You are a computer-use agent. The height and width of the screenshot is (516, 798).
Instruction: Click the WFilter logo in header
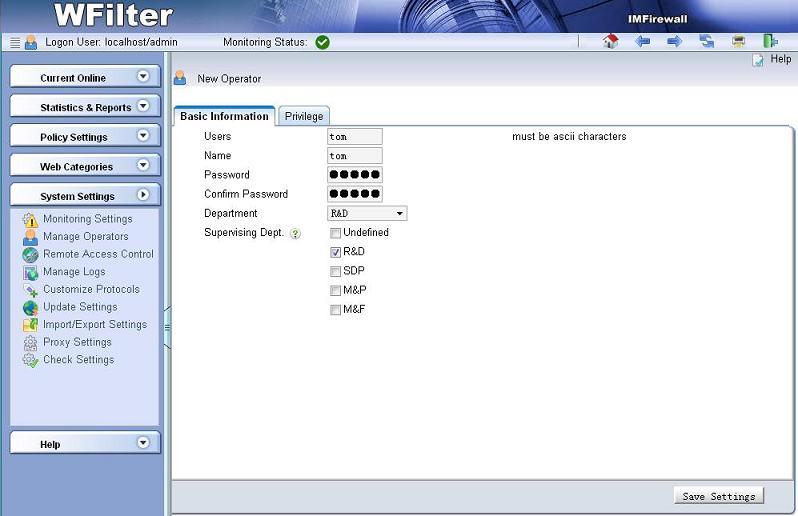coord(113,15)
